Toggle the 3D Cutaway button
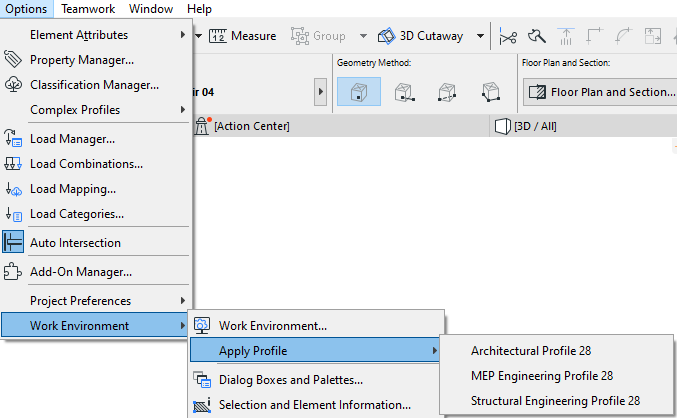Viewport: 677px width, 418px height. [421, 36]
